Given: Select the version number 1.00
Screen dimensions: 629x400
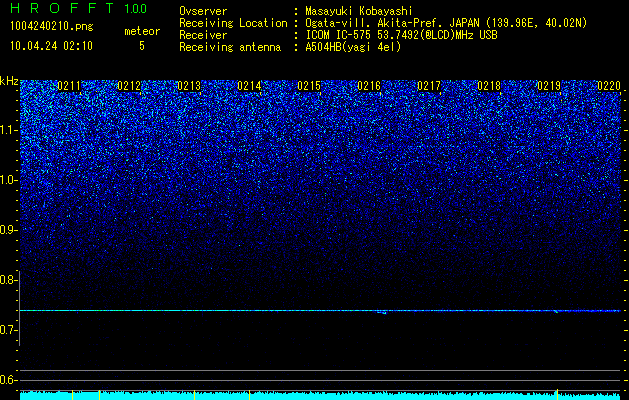Looking at the screenshot, I should tap(135, 8).
